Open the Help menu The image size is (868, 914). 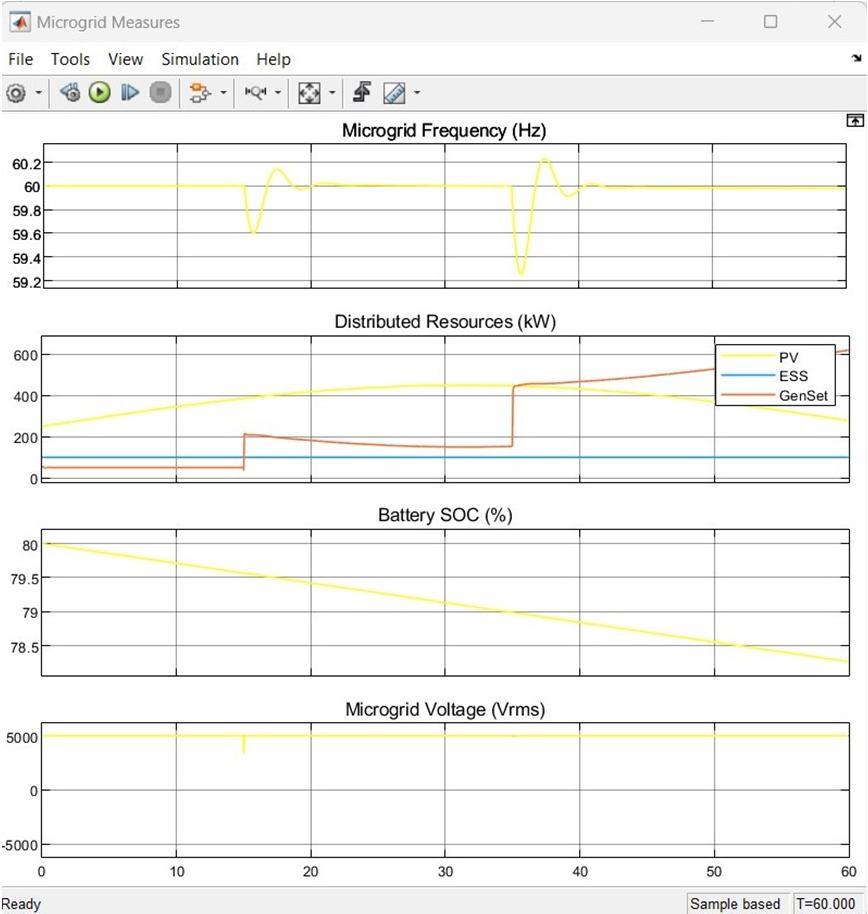273,59
